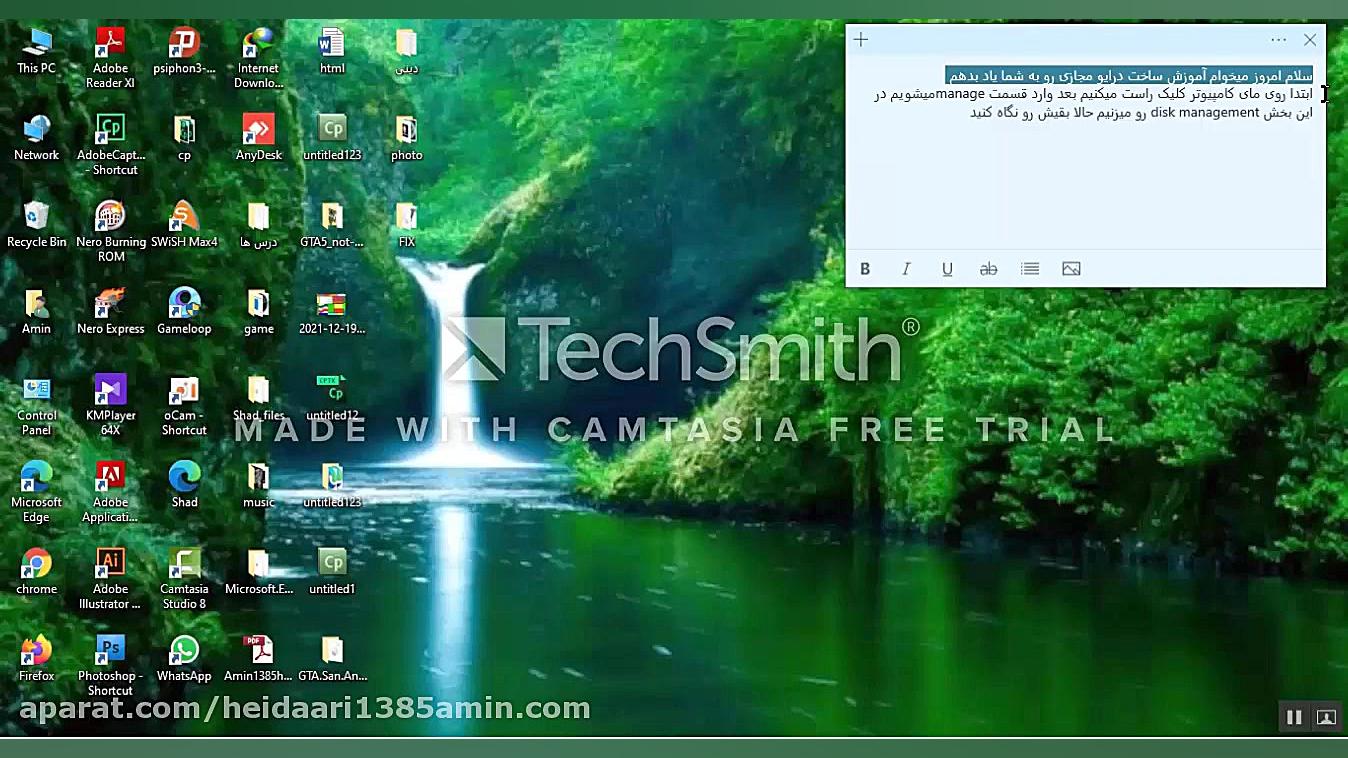Toggle strikethrough formatting in the note

(988, 269)
